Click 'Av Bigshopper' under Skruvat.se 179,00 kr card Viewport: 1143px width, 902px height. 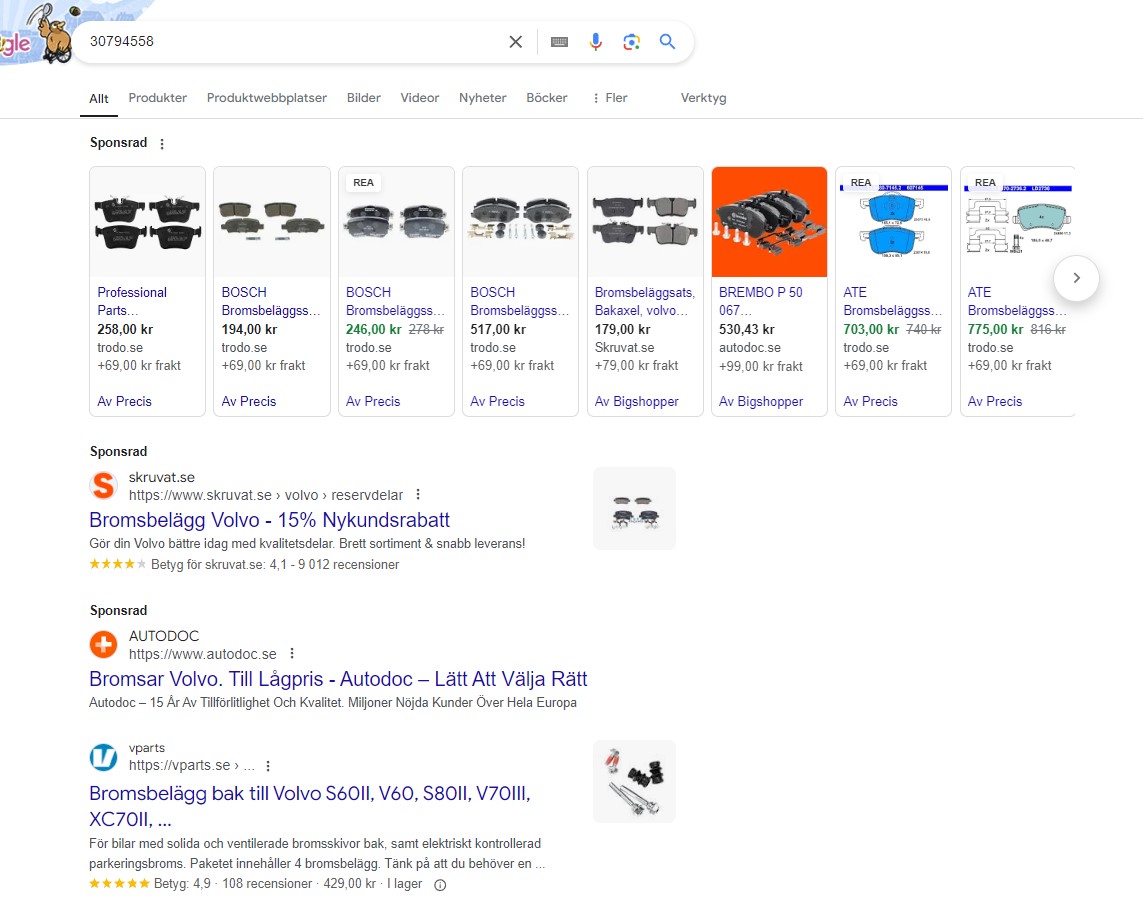coord(636,401)
